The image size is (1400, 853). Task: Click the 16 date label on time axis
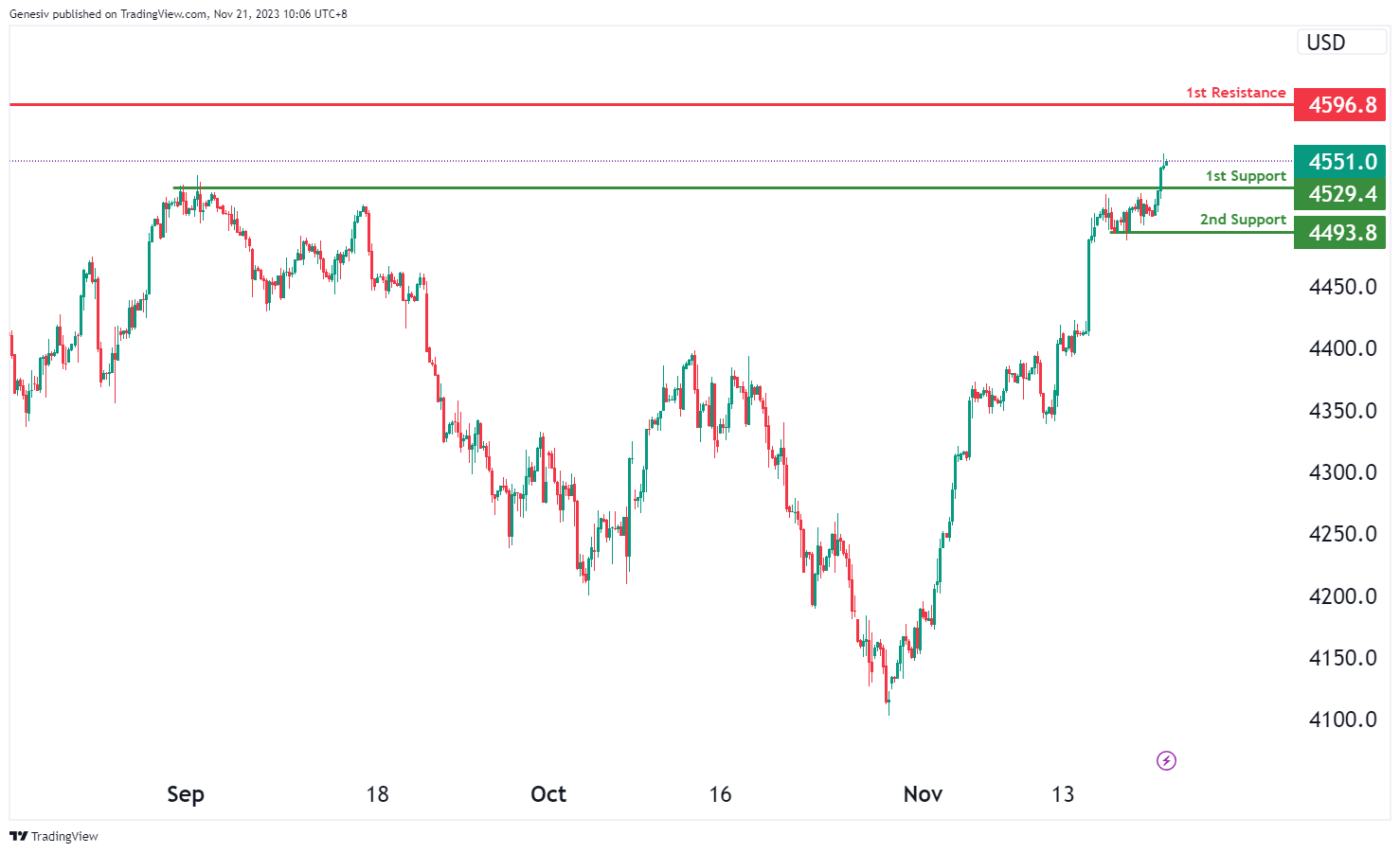[720, 794]
